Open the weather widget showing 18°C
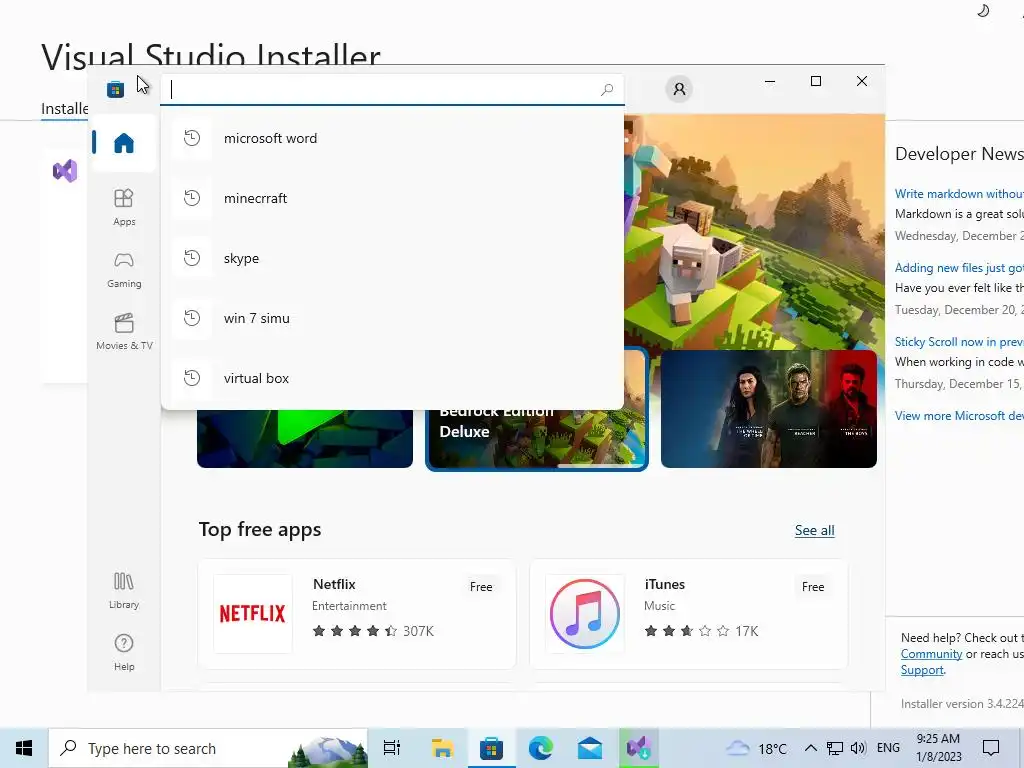Image resolution: width=1024 pixels, height=768 pixels. click(757, 748)
